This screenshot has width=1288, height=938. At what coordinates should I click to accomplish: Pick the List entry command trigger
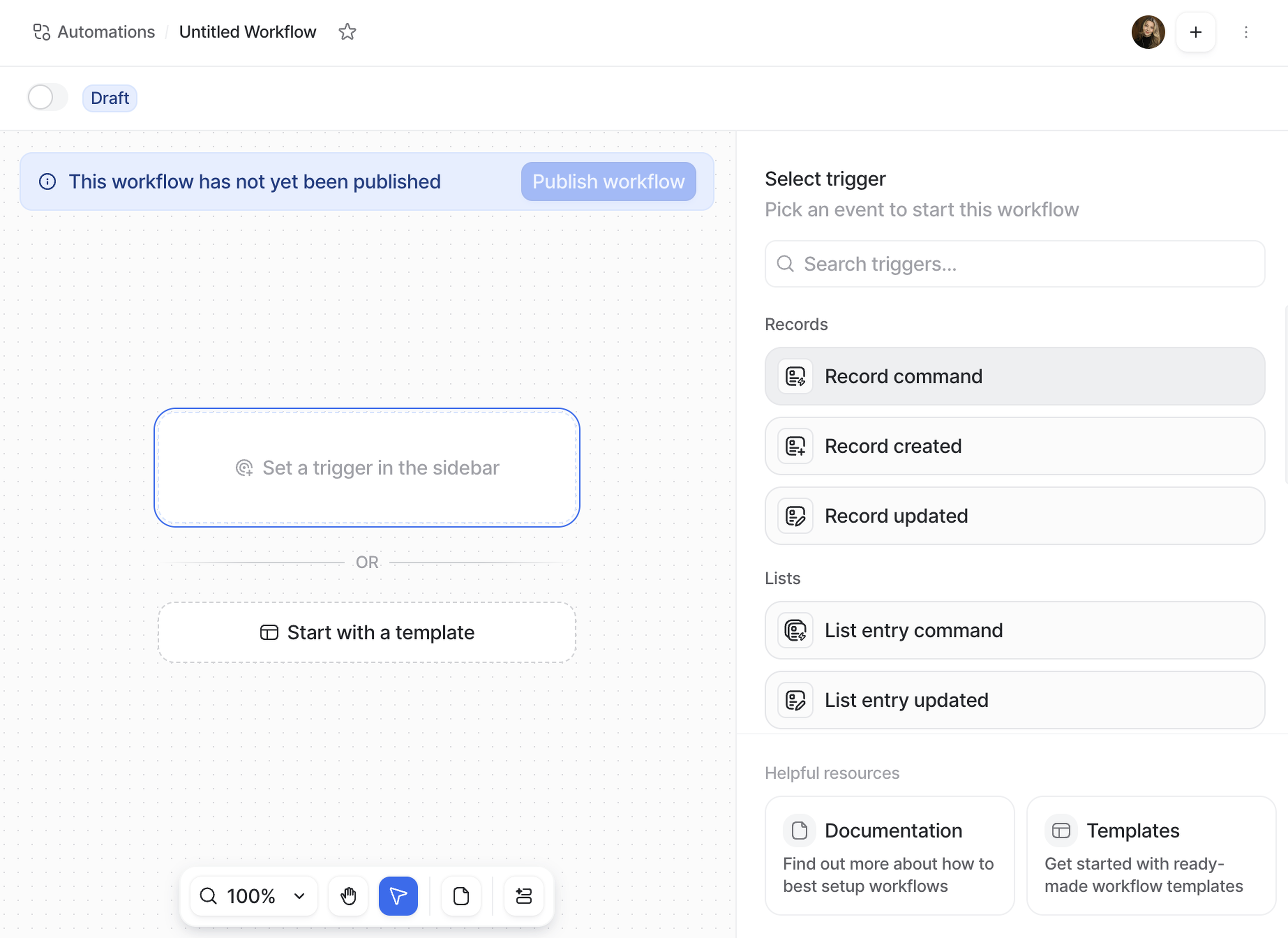coord(1014,630)
